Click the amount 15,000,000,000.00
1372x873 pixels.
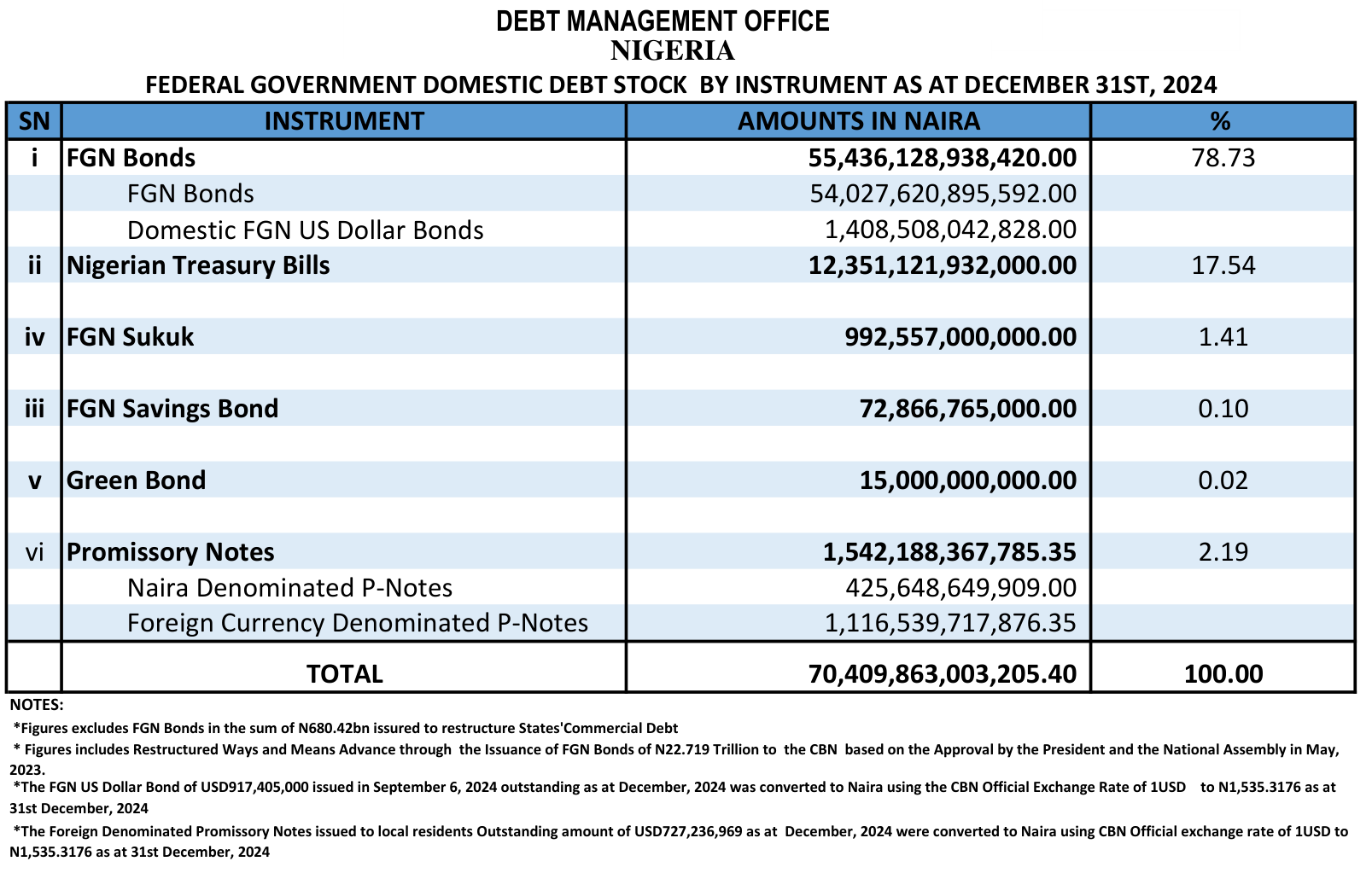point(968,480)
